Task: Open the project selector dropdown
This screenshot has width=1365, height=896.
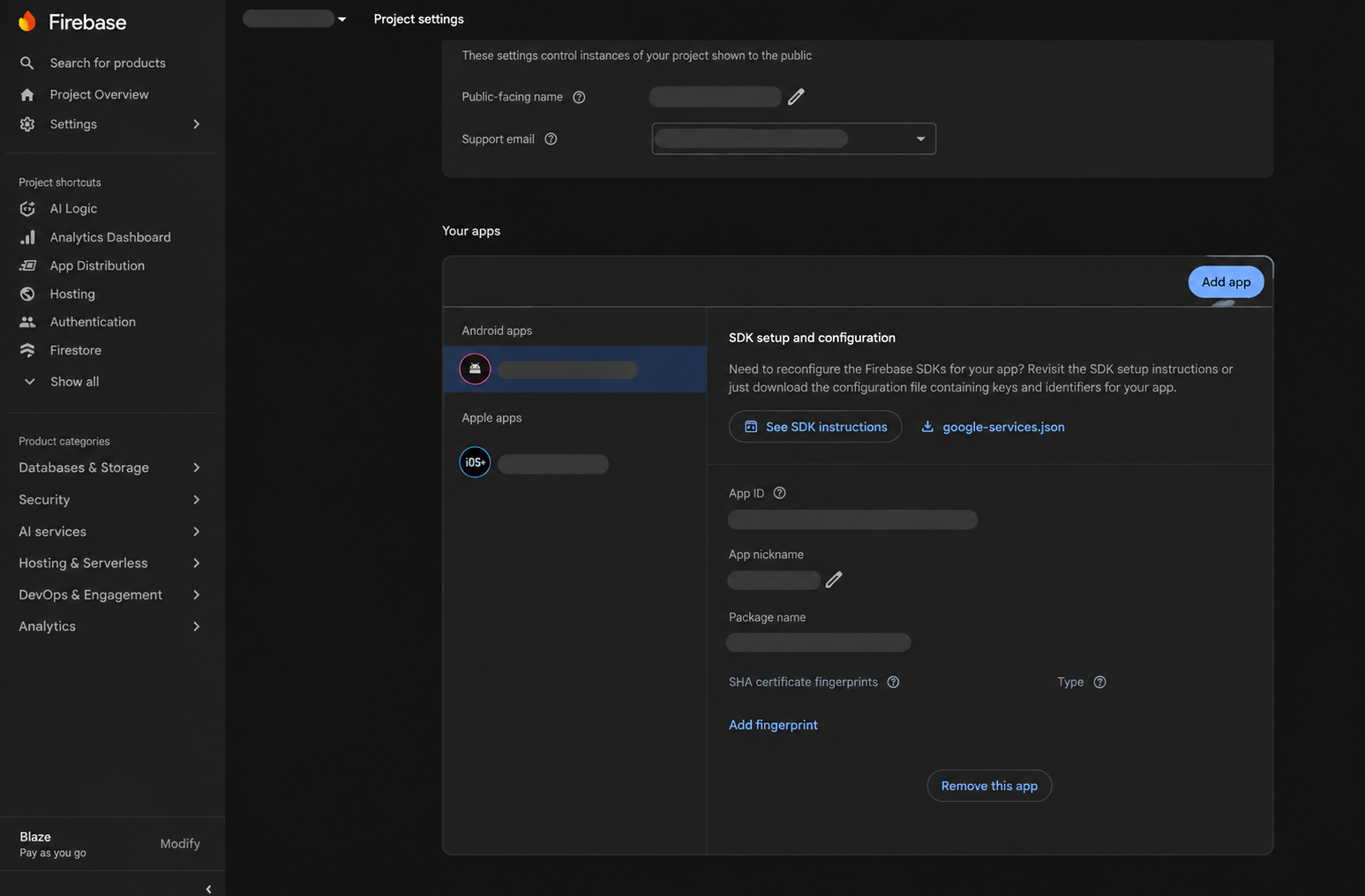Action: (295, 19)
